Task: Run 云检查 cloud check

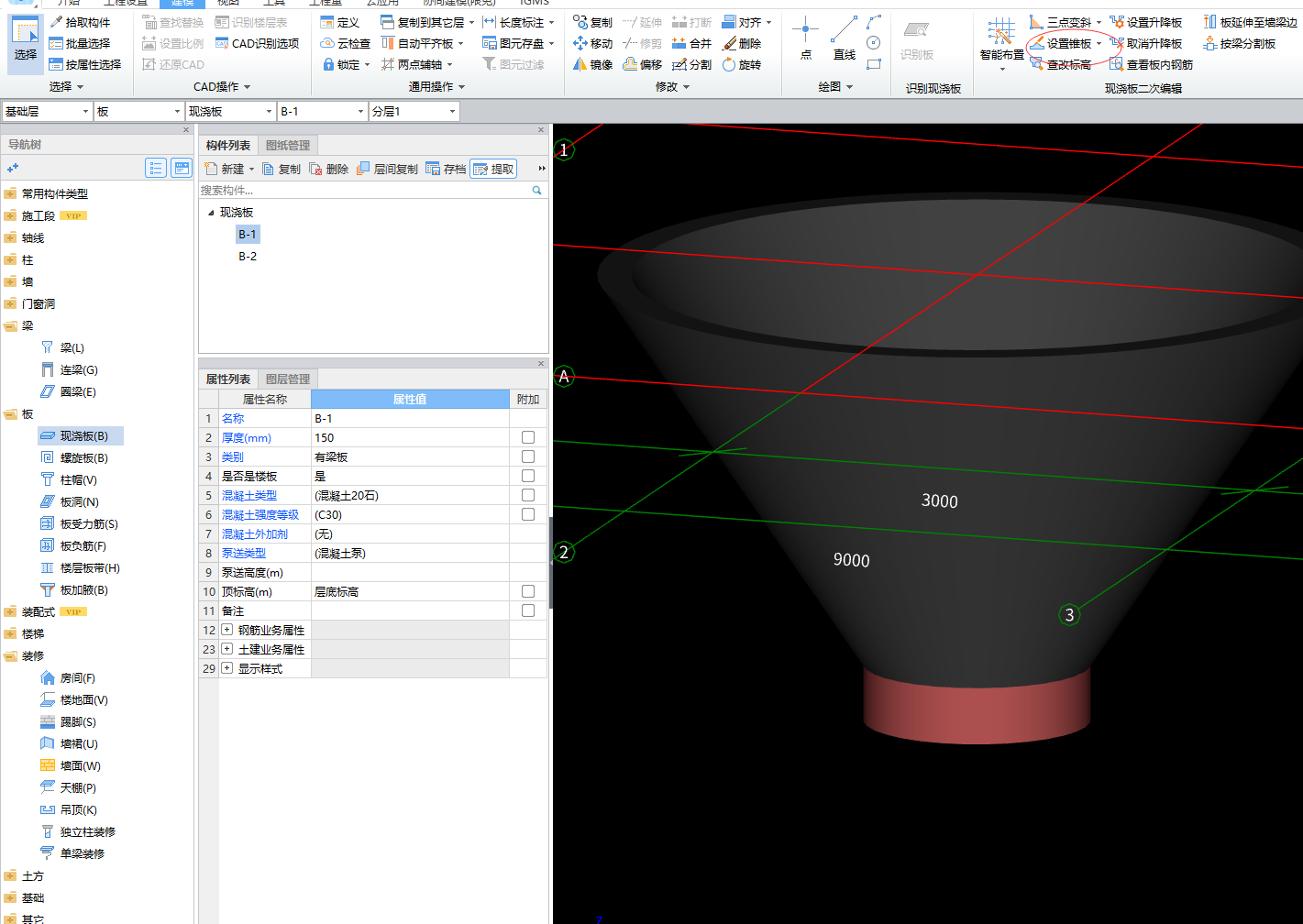Action: (346, 43)
